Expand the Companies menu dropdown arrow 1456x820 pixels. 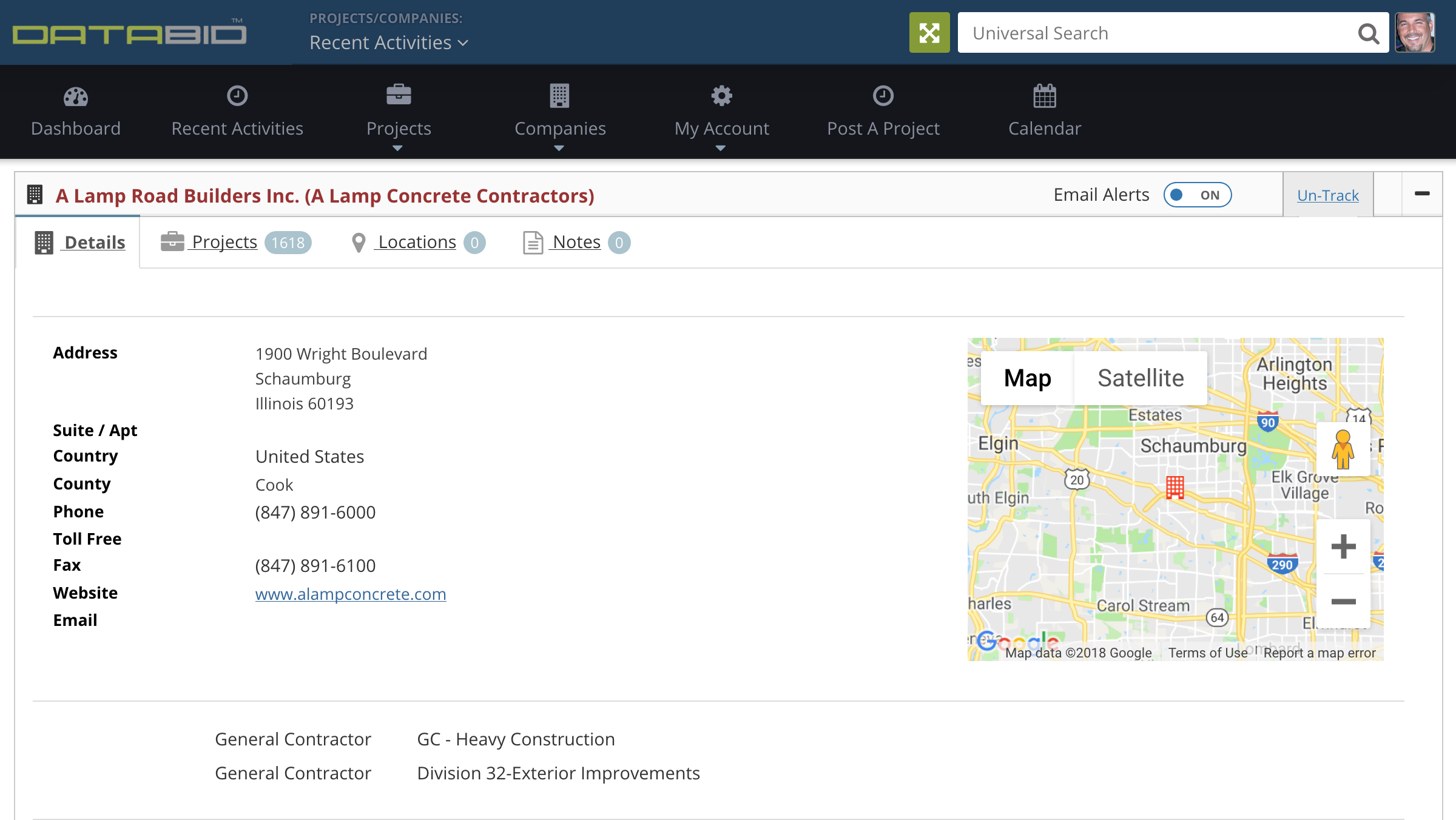559,148
